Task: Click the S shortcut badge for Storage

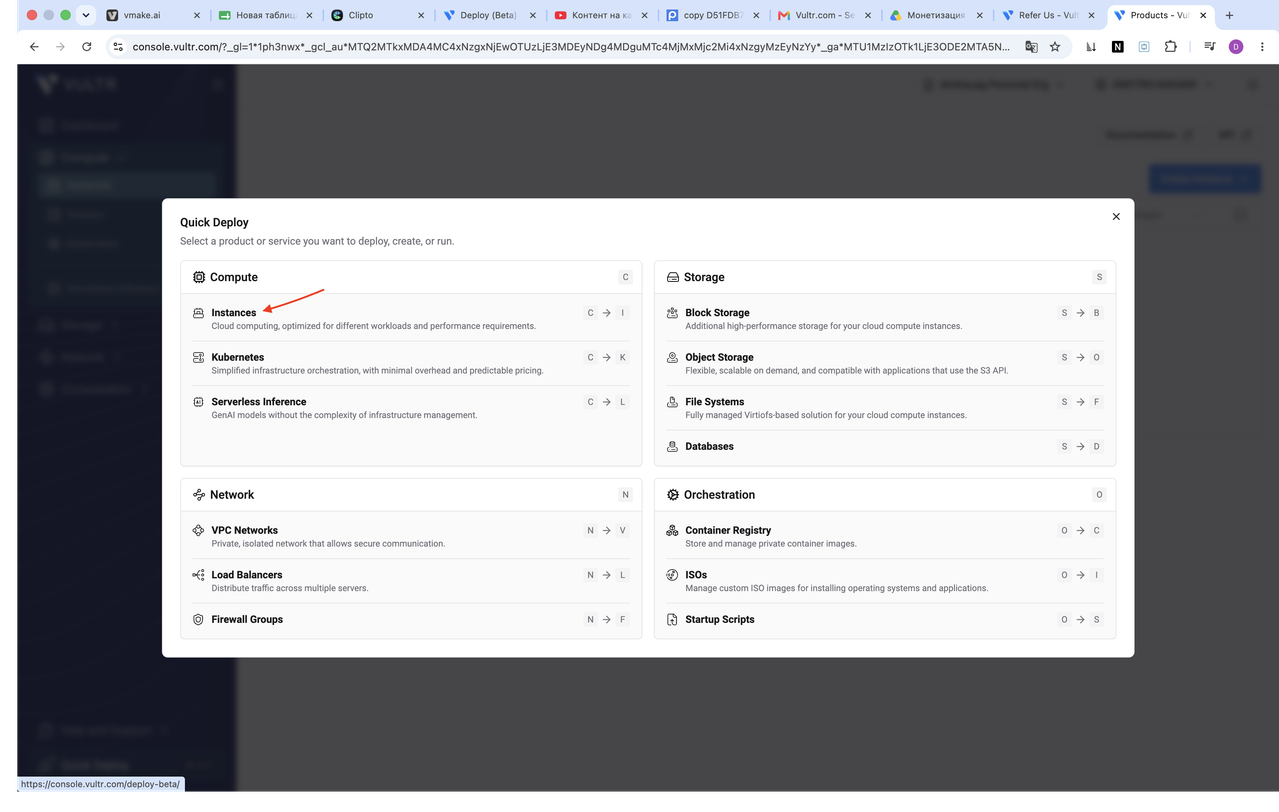Action: [x=1099, y=277]
